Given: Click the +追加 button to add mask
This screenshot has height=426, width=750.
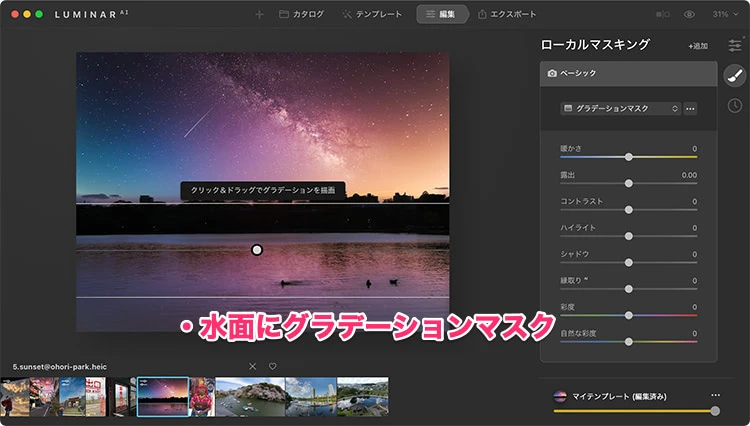Looking at the screenshot, I should pos(696,46).
